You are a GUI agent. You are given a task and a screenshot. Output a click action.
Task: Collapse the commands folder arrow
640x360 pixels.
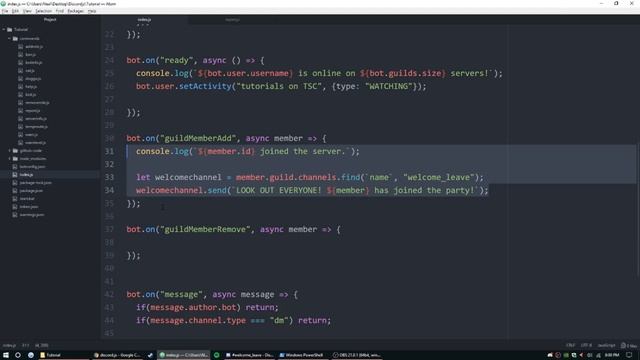coord(9,38)
